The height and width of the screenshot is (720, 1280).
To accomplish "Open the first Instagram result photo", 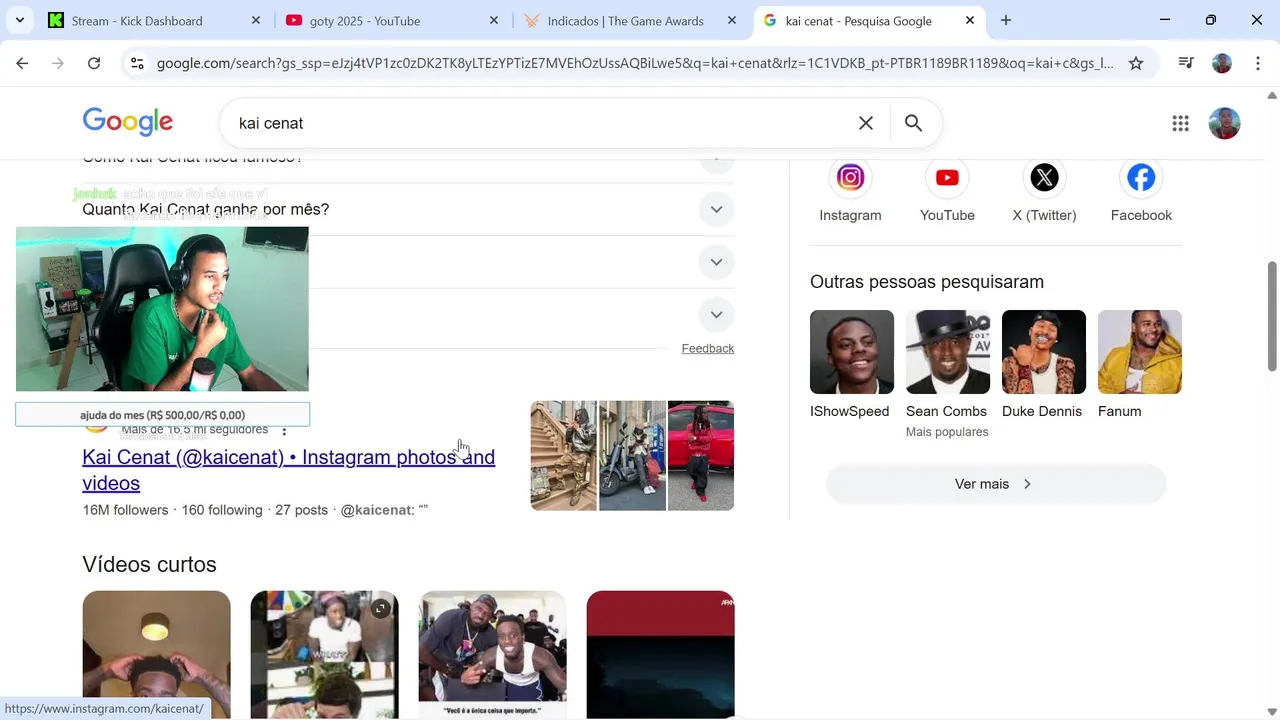I will [563, 456].
